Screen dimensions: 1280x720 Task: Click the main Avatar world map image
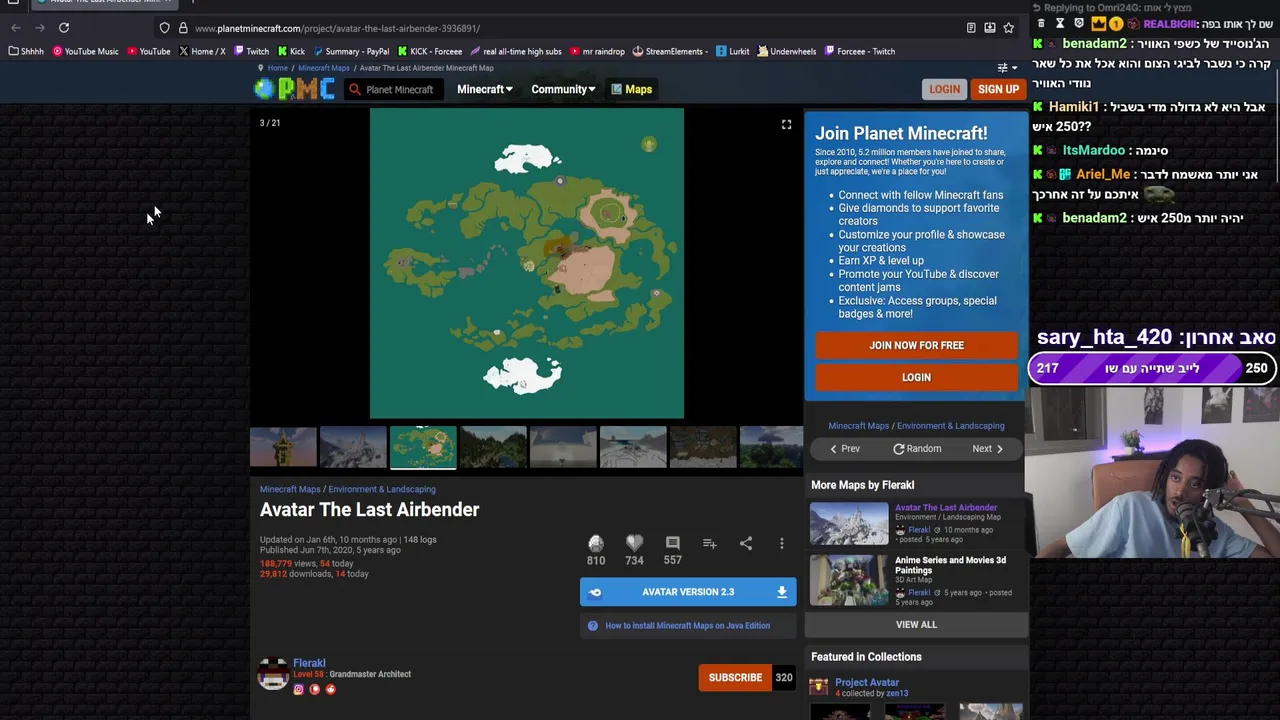pos(527,263)
